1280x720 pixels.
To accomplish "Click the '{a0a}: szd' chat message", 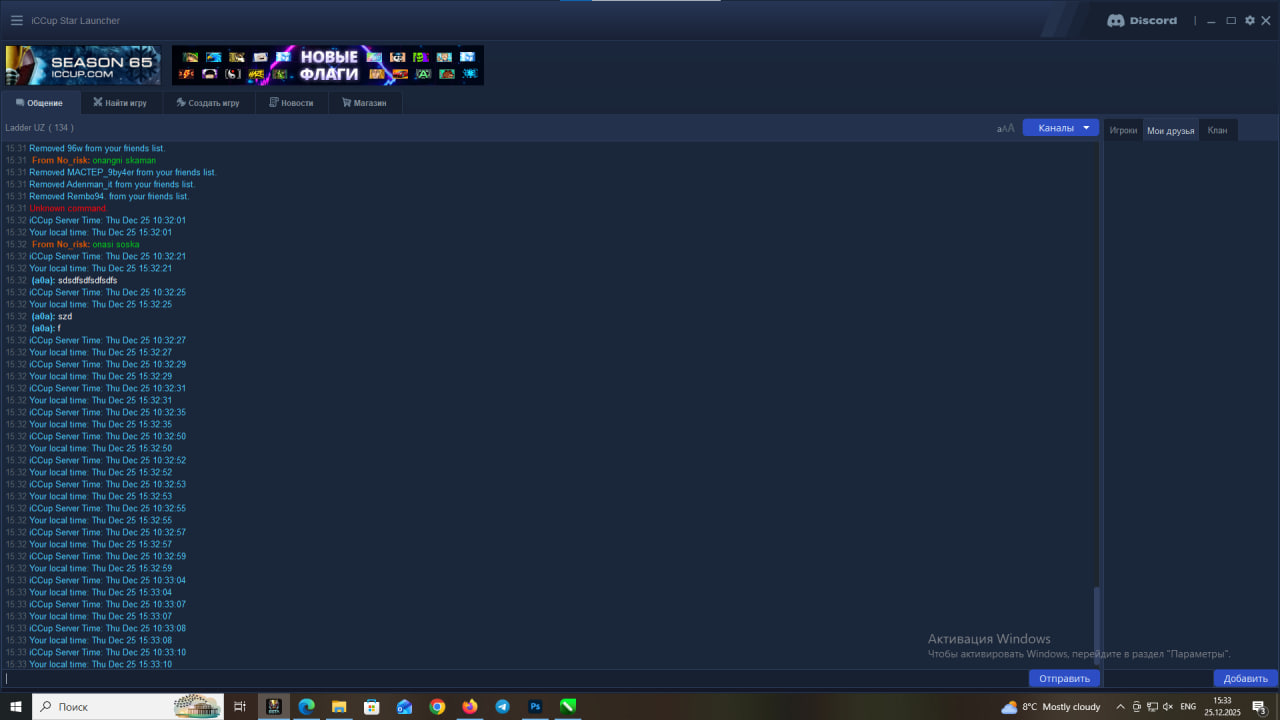I will [x=52, y=316].
